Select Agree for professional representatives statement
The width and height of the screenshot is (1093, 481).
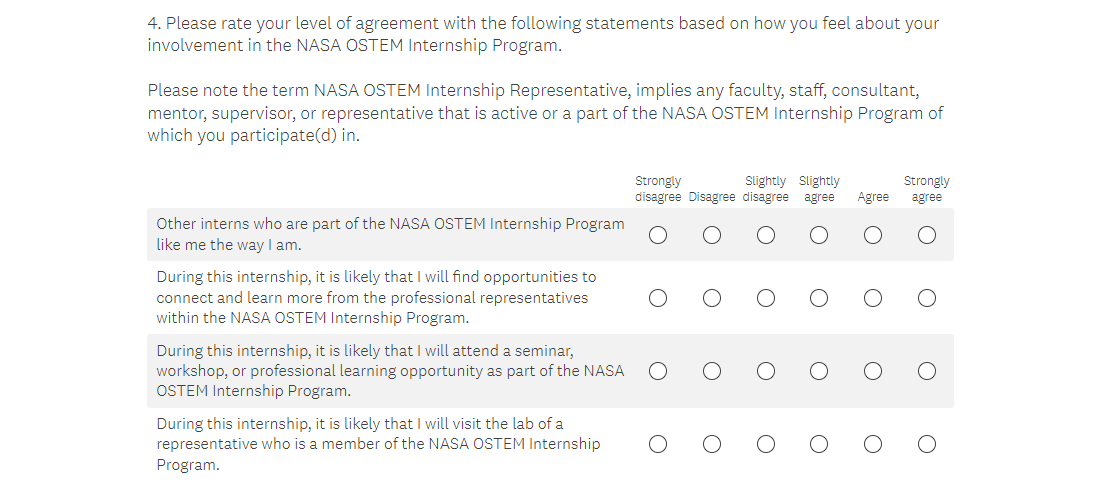[873, 298]
